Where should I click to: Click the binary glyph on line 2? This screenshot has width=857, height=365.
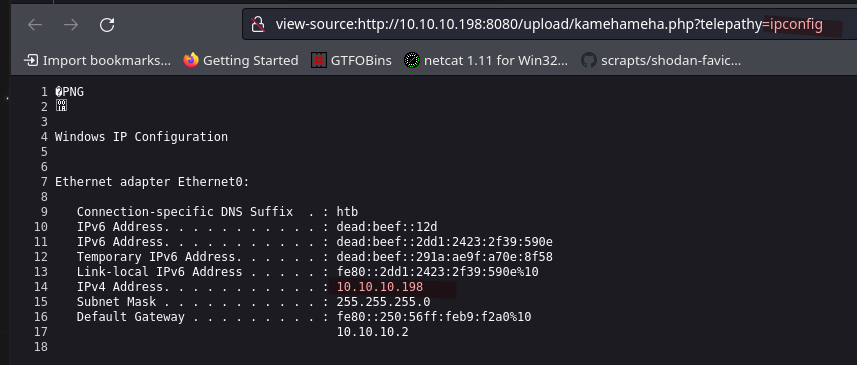[x=61, y=107]
